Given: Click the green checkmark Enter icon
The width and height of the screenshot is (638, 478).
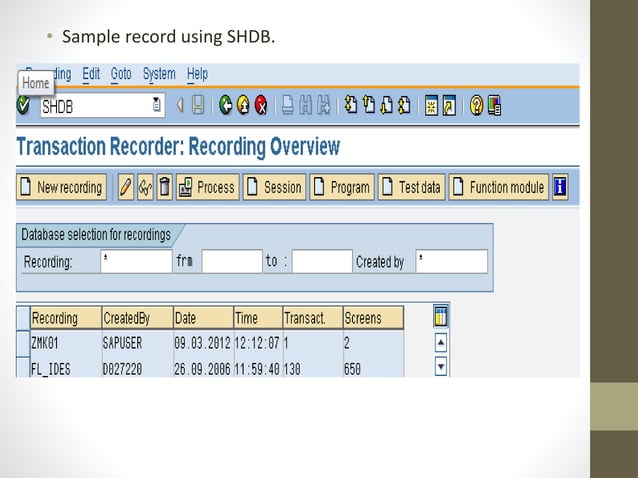Looking at the screenshot, I should [24, 105].
